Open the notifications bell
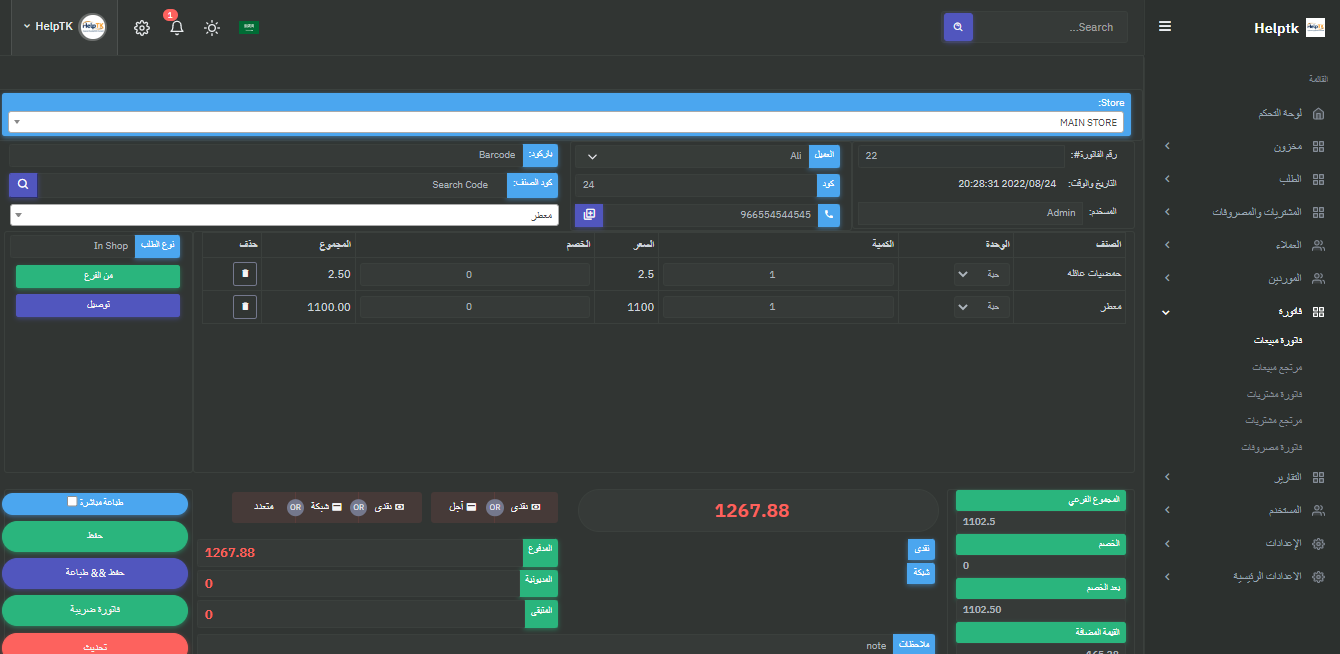1340x654 pixels. coord(177,28)
